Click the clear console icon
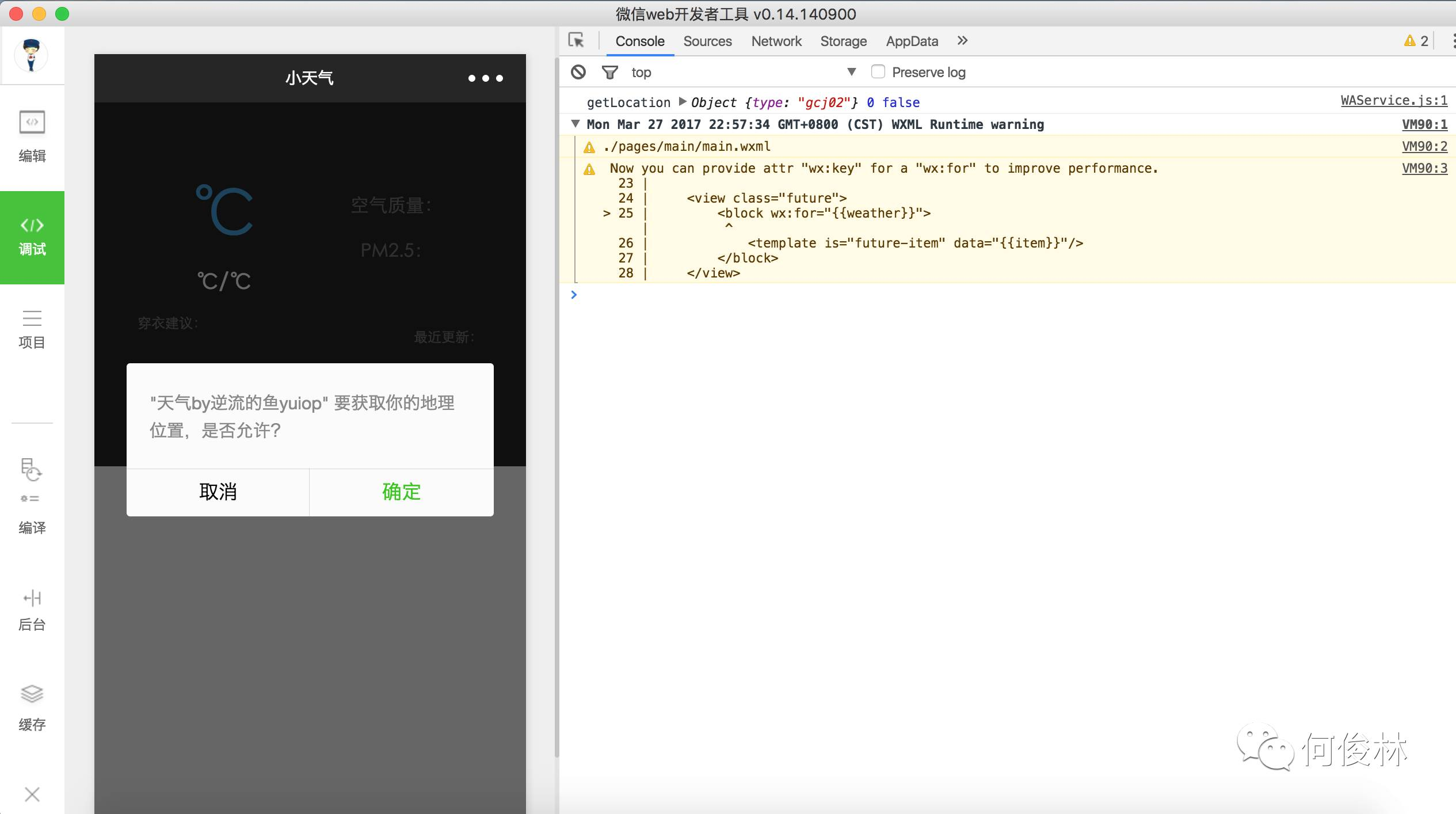This screenshot has height=814, width=1456. [x=578, y=72]
